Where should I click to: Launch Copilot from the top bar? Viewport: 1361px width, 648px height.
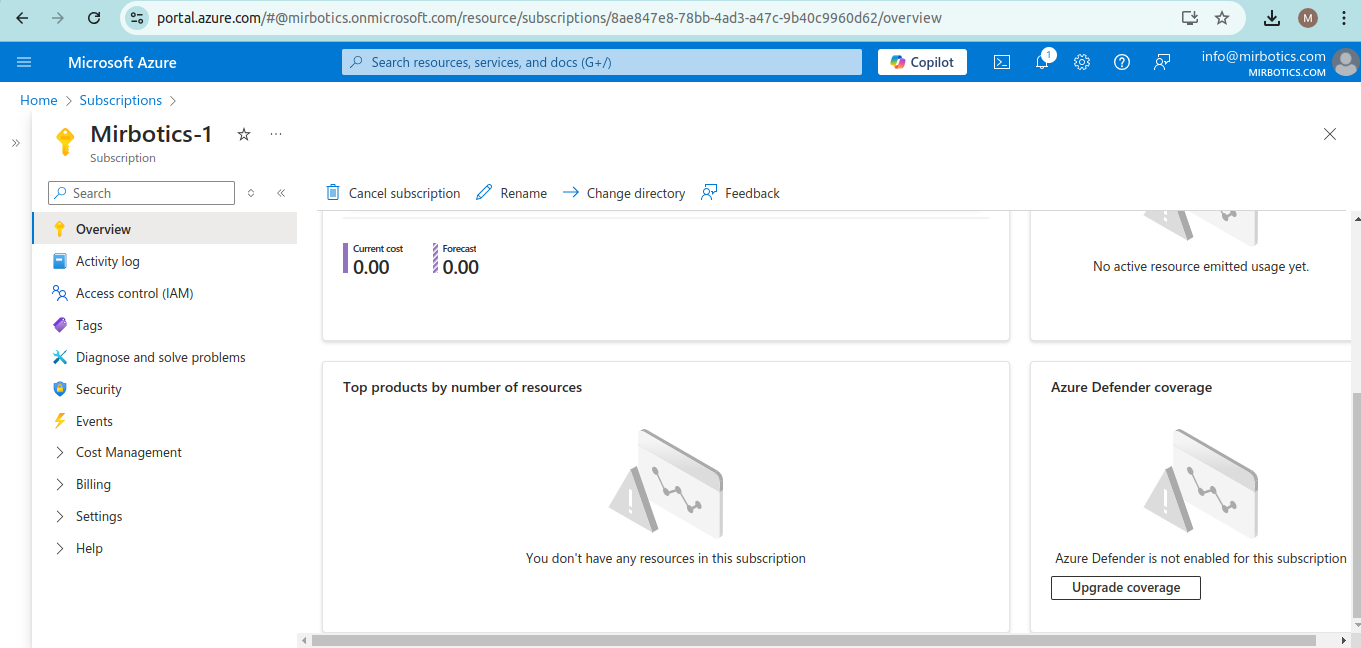tap(921, 62)
